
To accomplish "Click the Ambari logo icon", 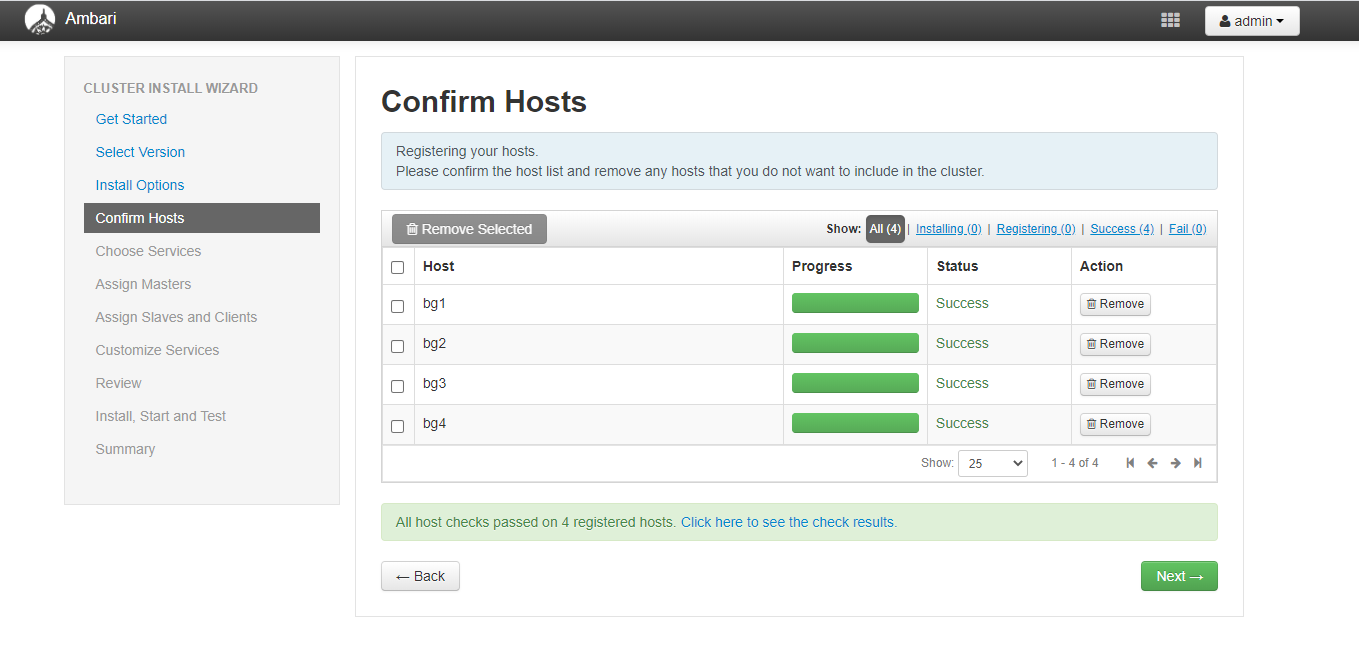I will [40, 20].
